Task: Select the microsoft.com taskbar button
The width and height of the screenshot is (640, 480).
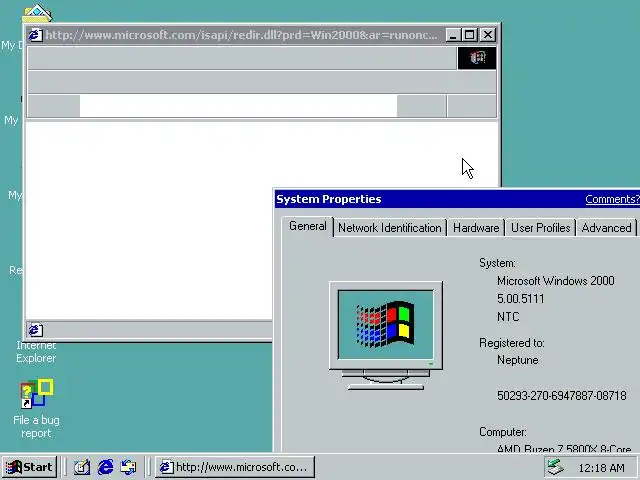Action: 235,467
